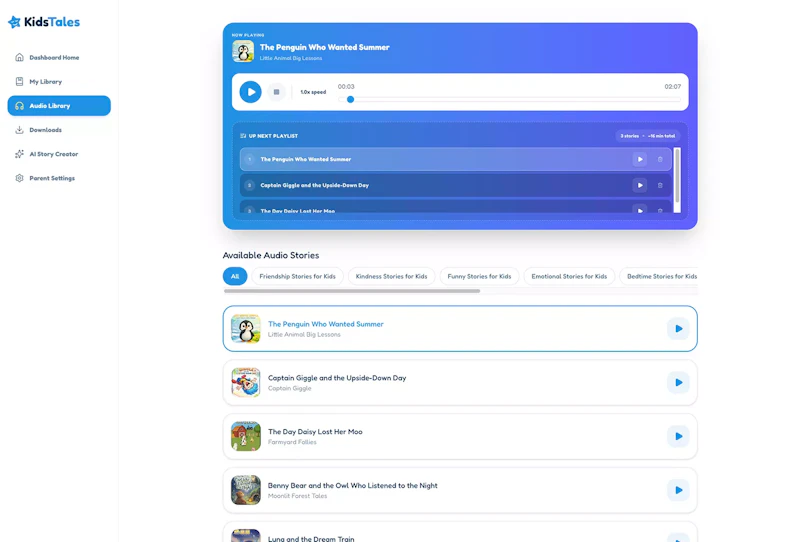Screen dimensions: 800x542
Task: Open The Day Daisy Lost Her Moo title
Action: click(315, 432)
